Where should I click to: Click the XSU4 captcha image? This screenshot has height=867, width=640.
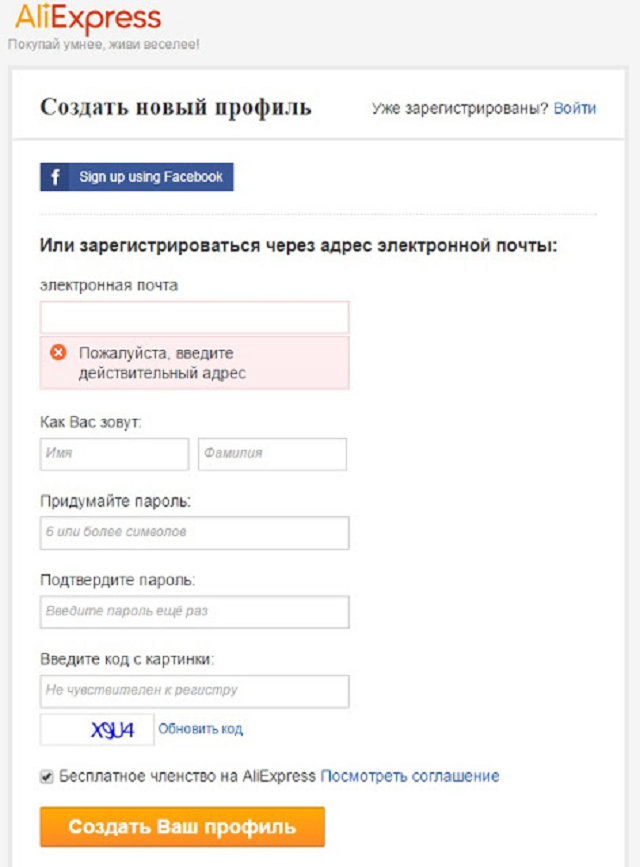(x=97, y=730)
